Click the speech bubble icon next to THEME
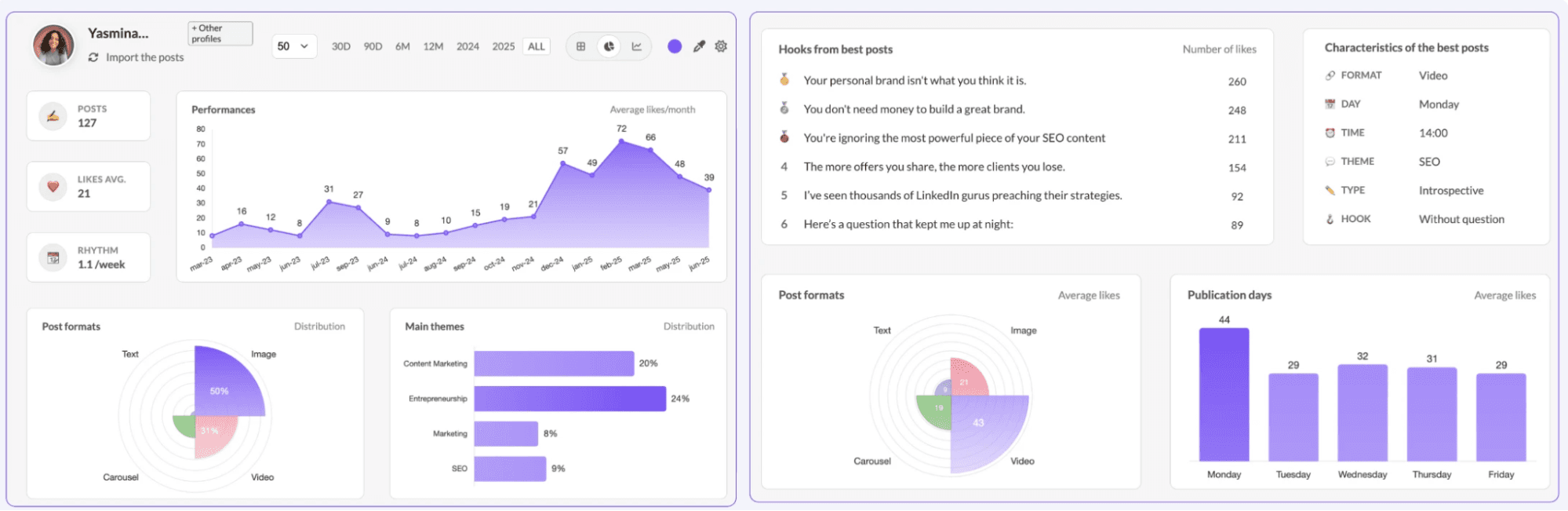The image size is (1568, 511). pyautogui.click(x=1330, y=162)
